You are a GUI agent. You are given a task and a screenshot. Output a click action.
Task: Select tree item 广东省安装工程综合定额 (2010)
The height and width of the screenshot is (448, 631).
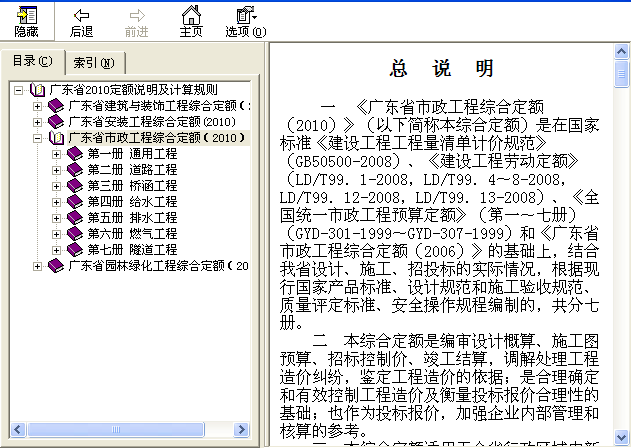[x=152, y=122]
